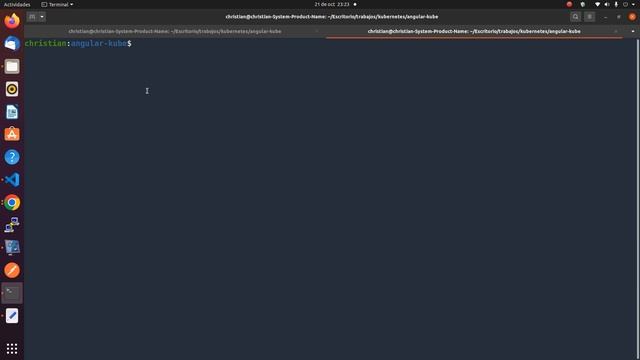Expand the tab list dropdown arrow

633,31
